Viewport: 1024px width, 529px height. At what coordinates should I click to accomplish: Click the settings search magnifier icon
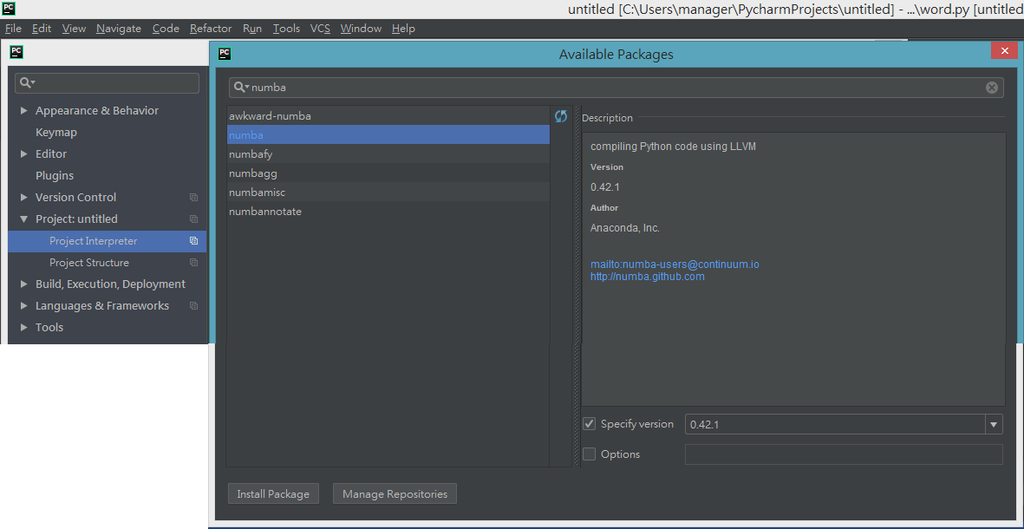point(27,83)
